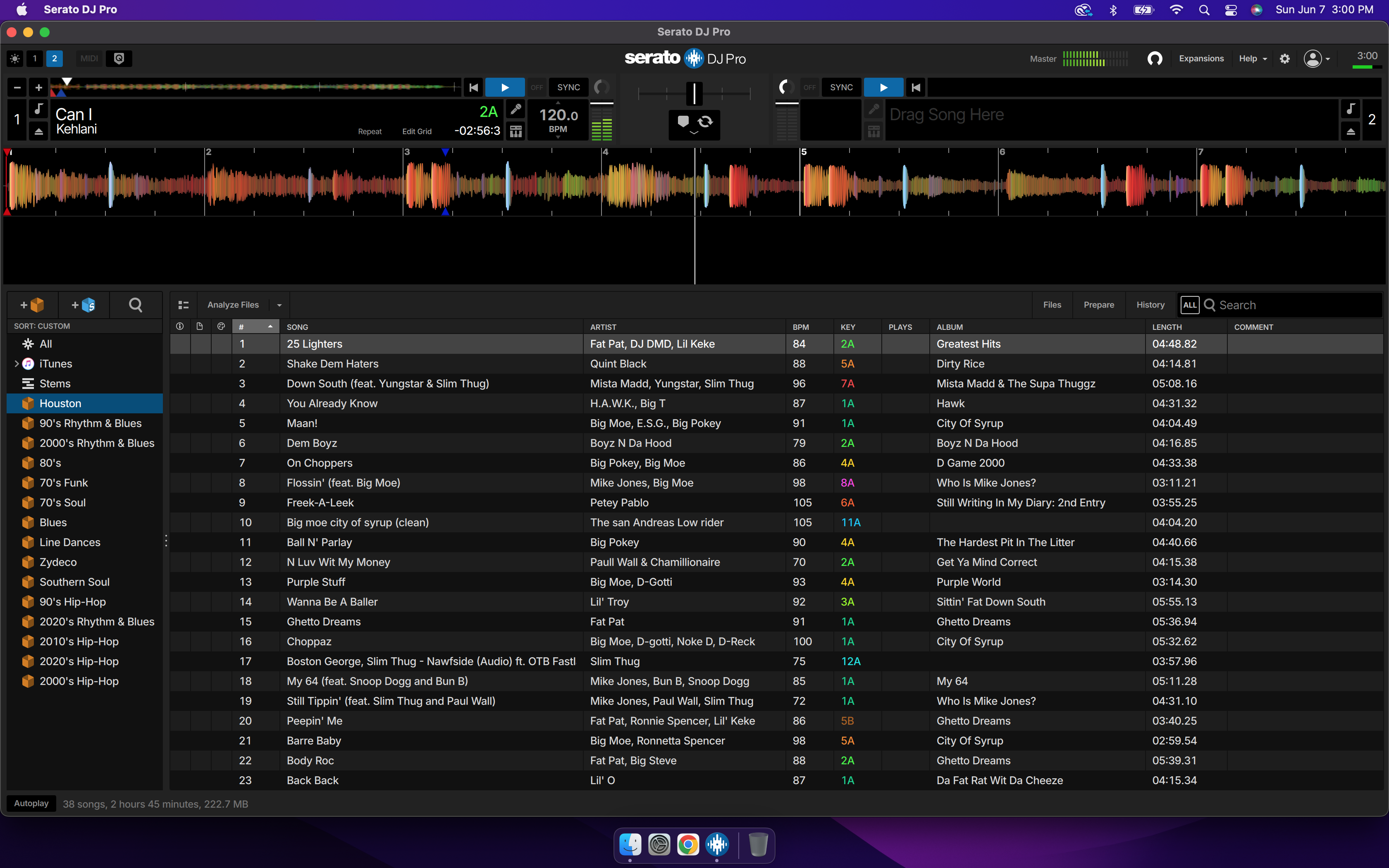1389x868 pixels.
Task: Click the eject icon on deck 2
Action: [x=1351, y=131]
